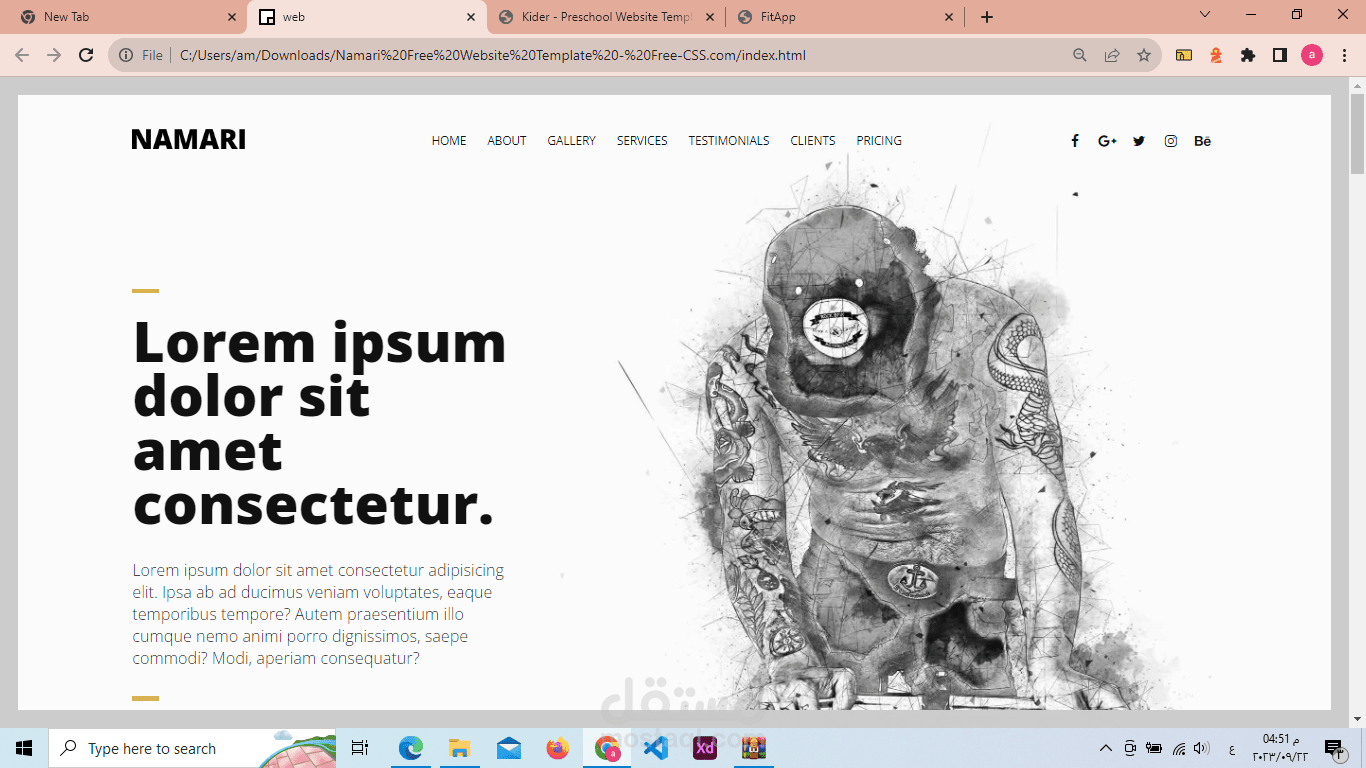Open WinRAR from the taskbar
This screenshot has width=1366, height=768.
point(754,748)
